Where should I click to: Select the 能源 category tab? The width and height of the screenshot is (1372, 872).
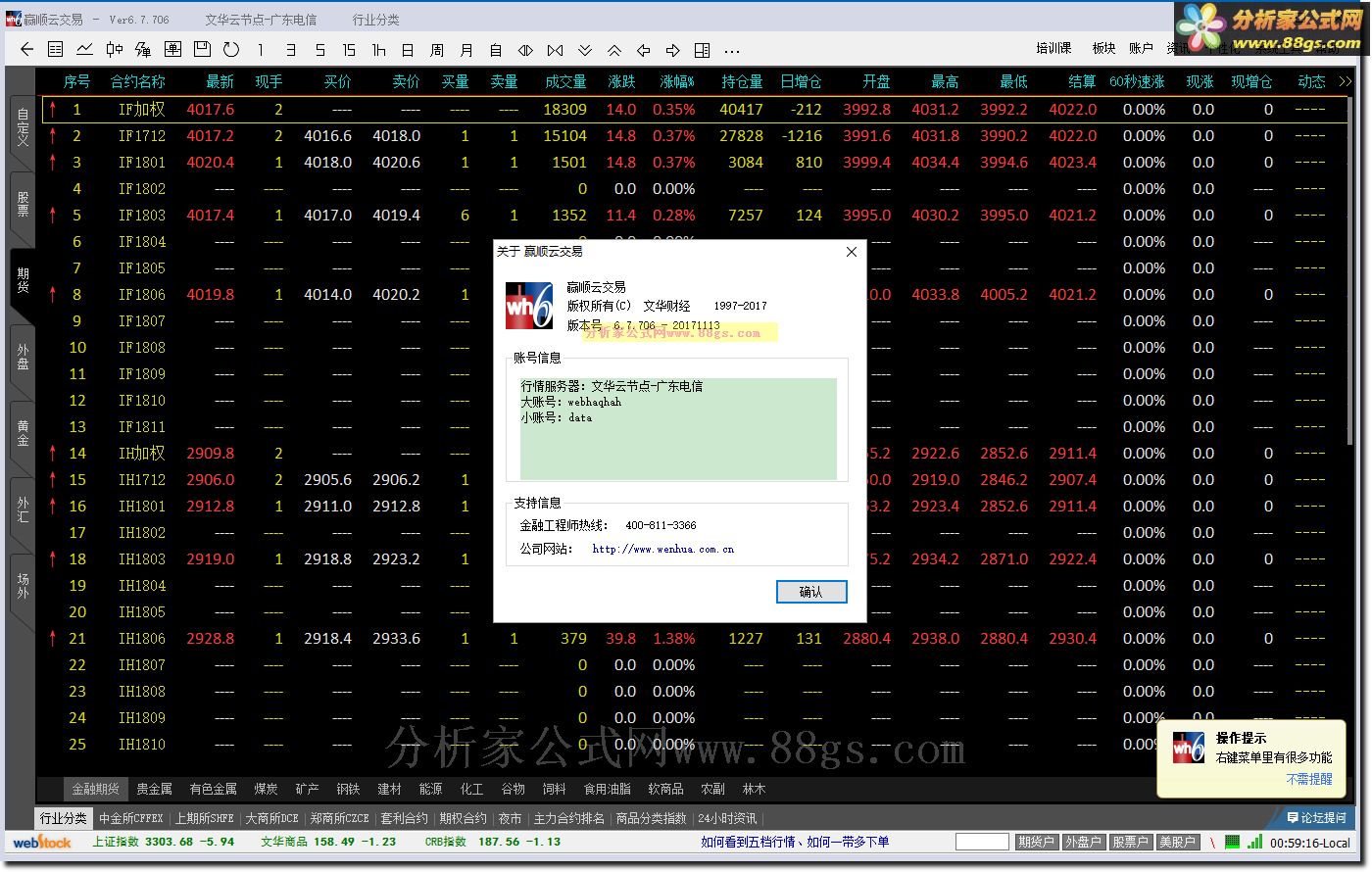click(430, 789)
